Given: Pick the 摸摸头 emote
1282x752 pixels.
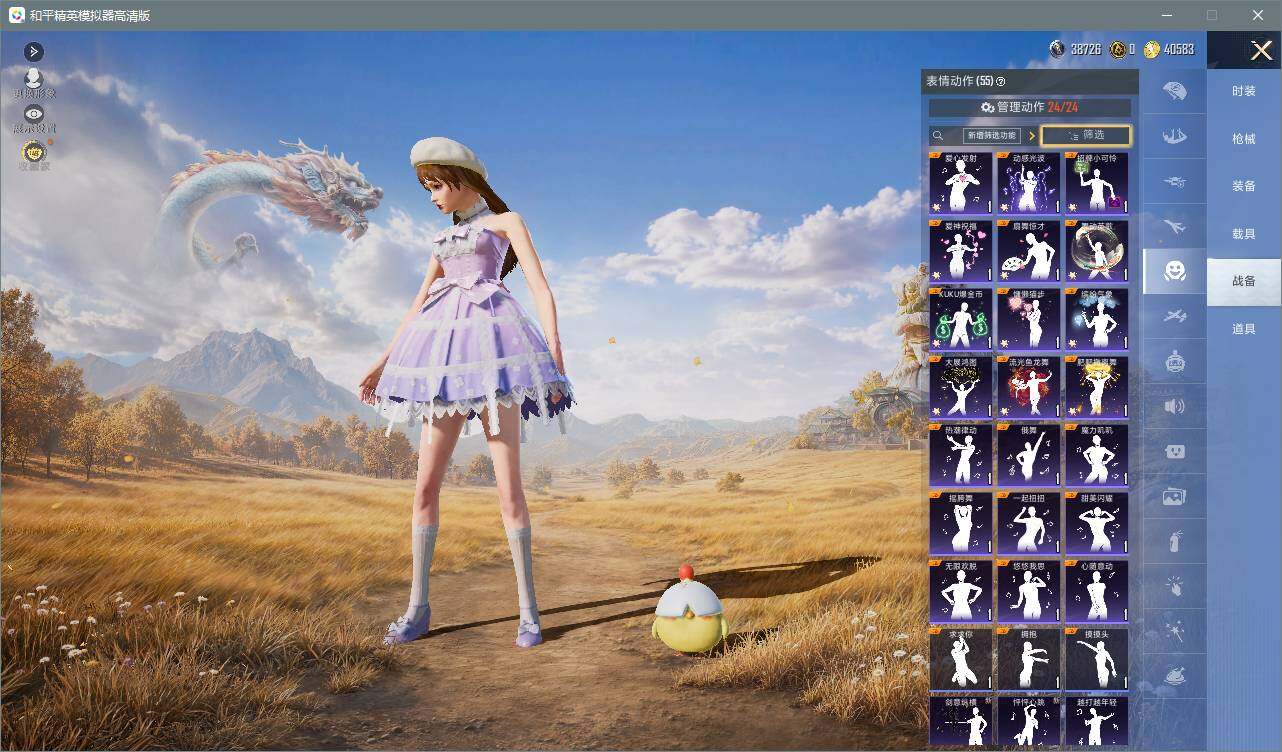Looking at the screenshot, I should pos(1097,659).
